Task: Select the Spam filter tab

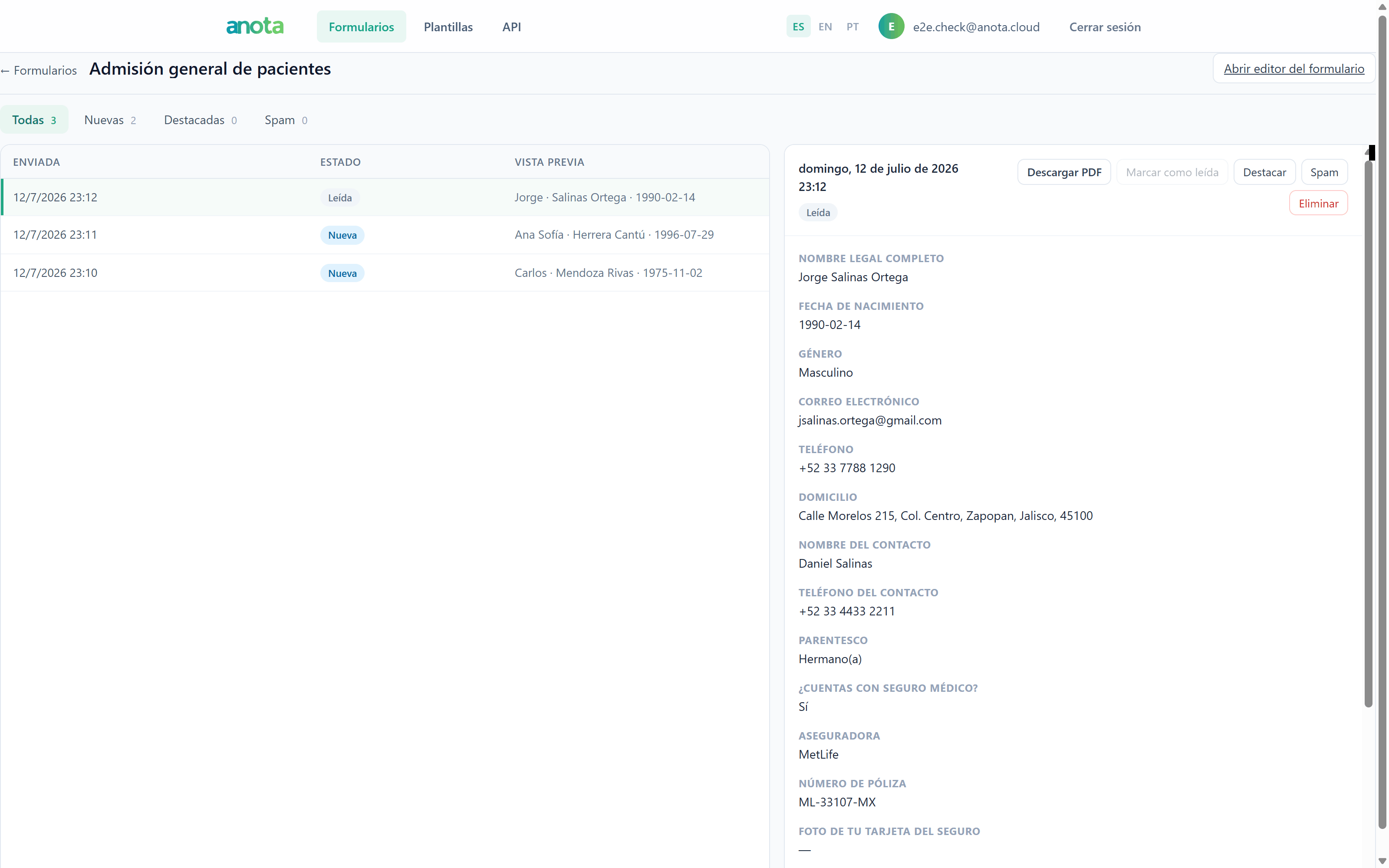Action: coord(286,119)
